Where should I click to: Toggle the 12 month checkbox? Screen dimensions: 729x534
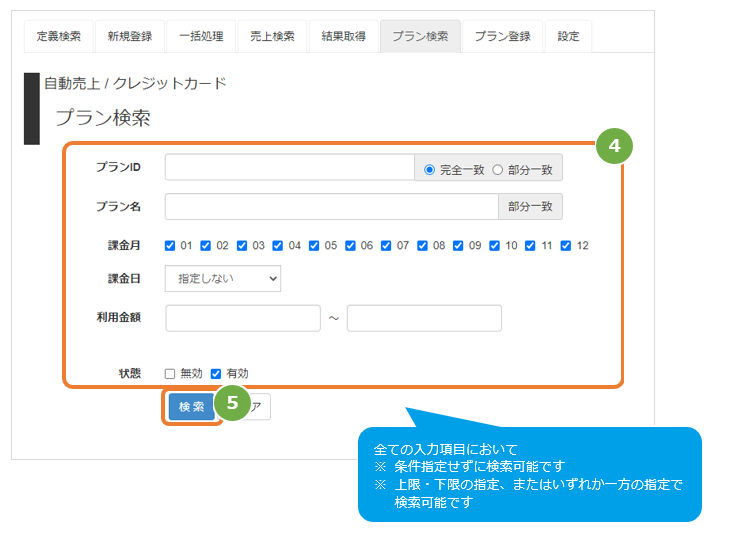click(x=566, y=245)
